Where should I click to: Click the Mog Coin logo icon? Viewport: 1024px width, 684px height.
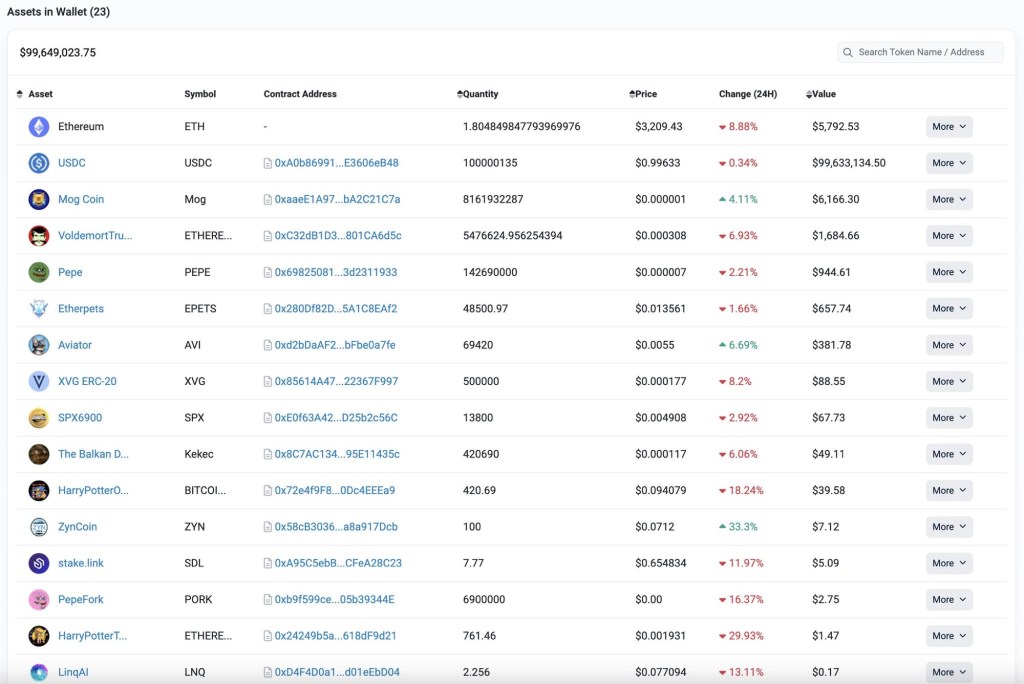pos(39,200)
